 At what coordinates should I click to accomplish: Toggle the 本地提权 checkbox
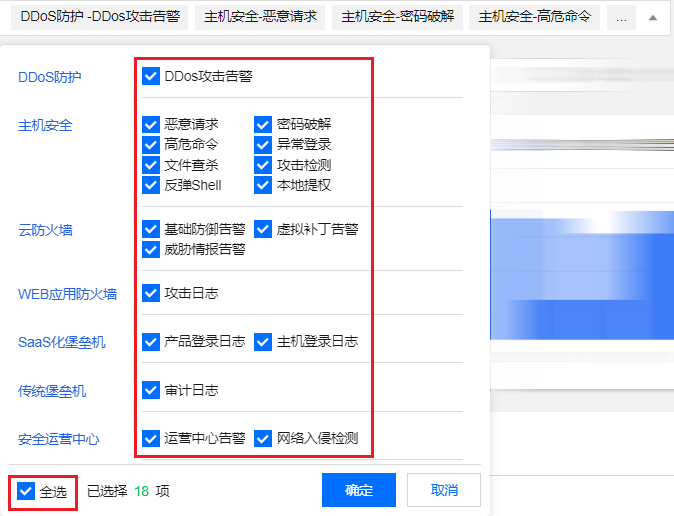[x=263, y=185]
